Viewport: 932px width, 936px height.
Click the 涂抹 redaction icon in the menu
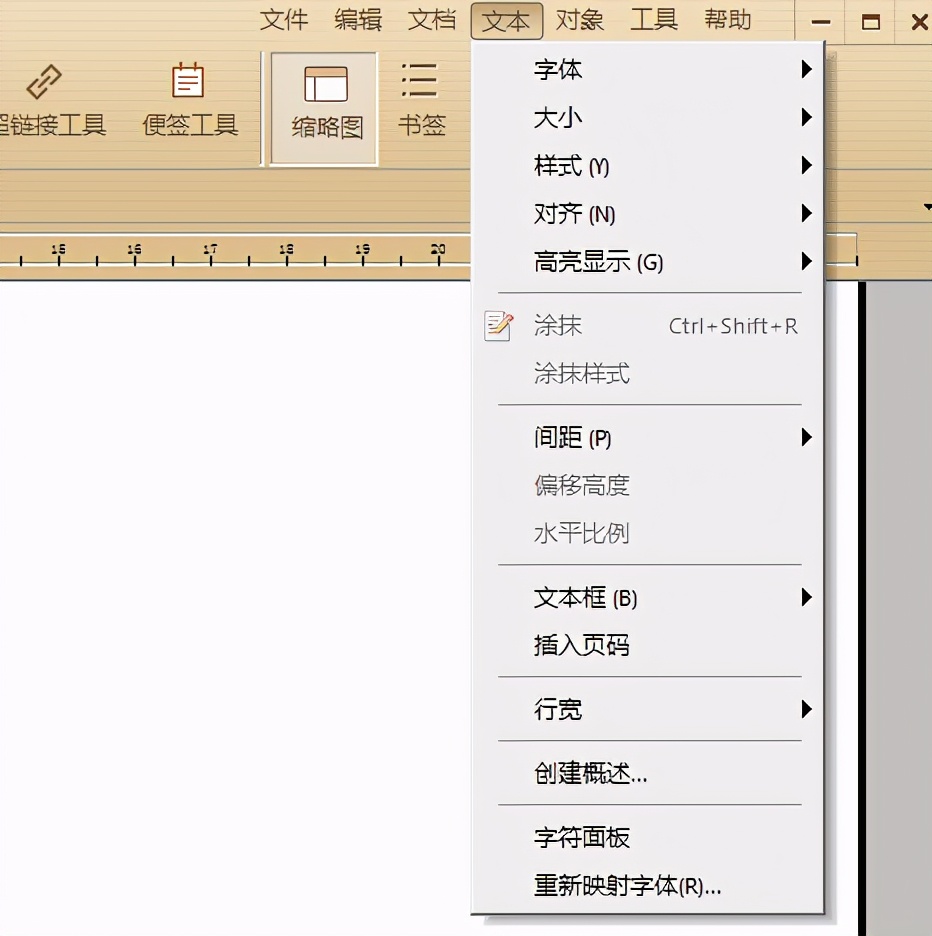[497, 325]
